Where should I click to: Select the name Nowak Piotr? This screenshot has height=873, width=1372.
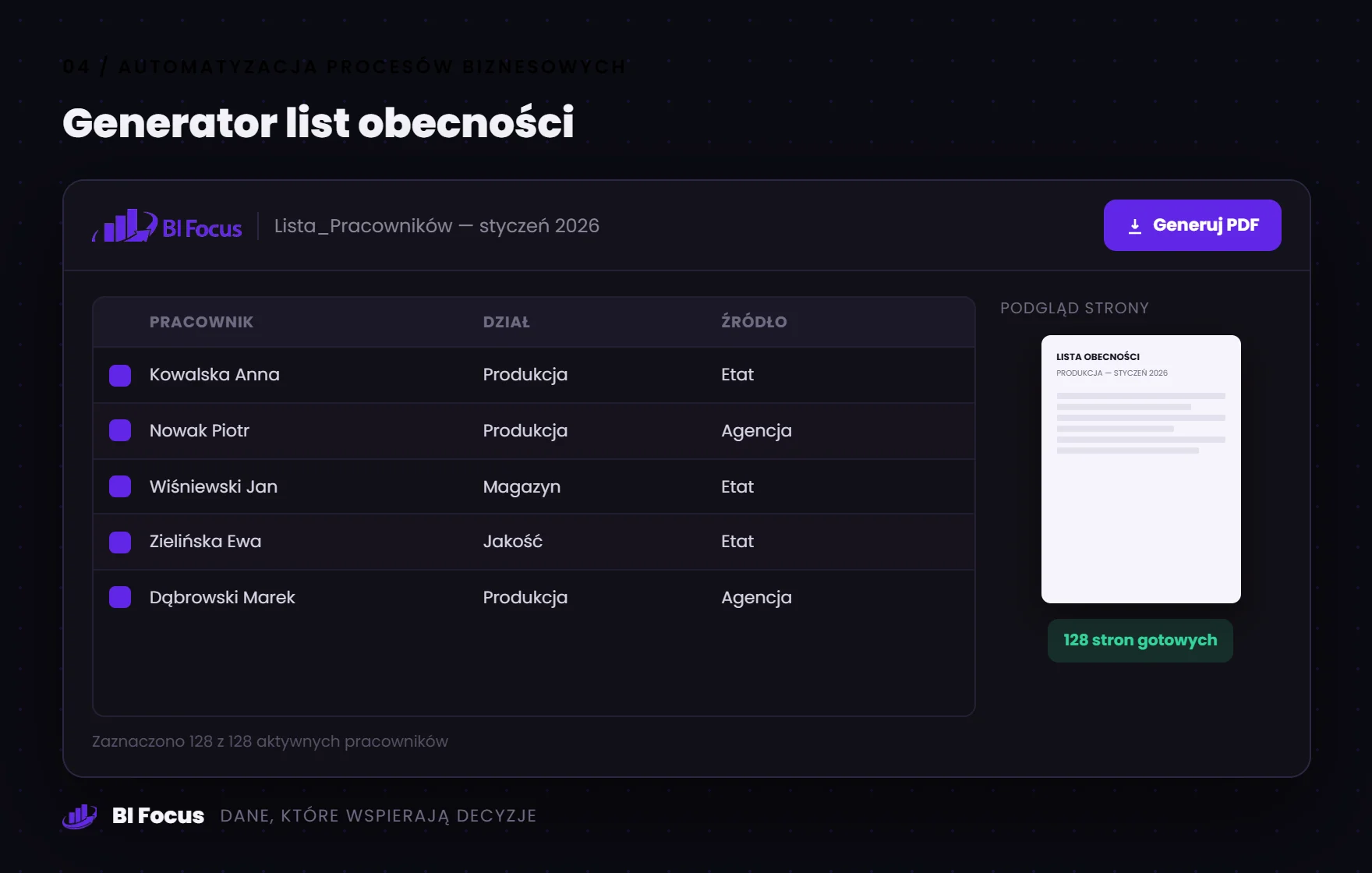200,431
